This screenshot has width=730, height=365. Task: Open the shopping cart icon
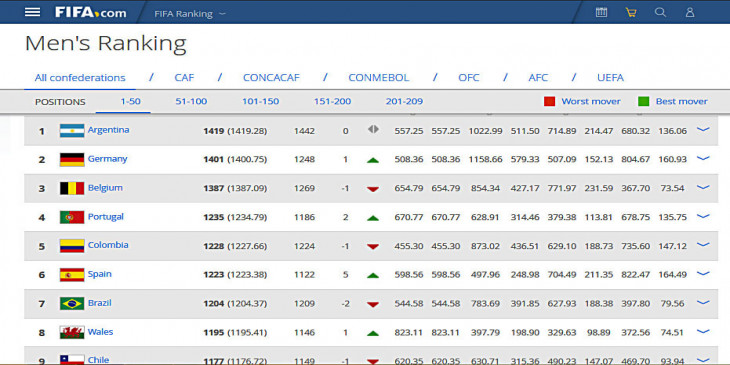coord(631,13)
